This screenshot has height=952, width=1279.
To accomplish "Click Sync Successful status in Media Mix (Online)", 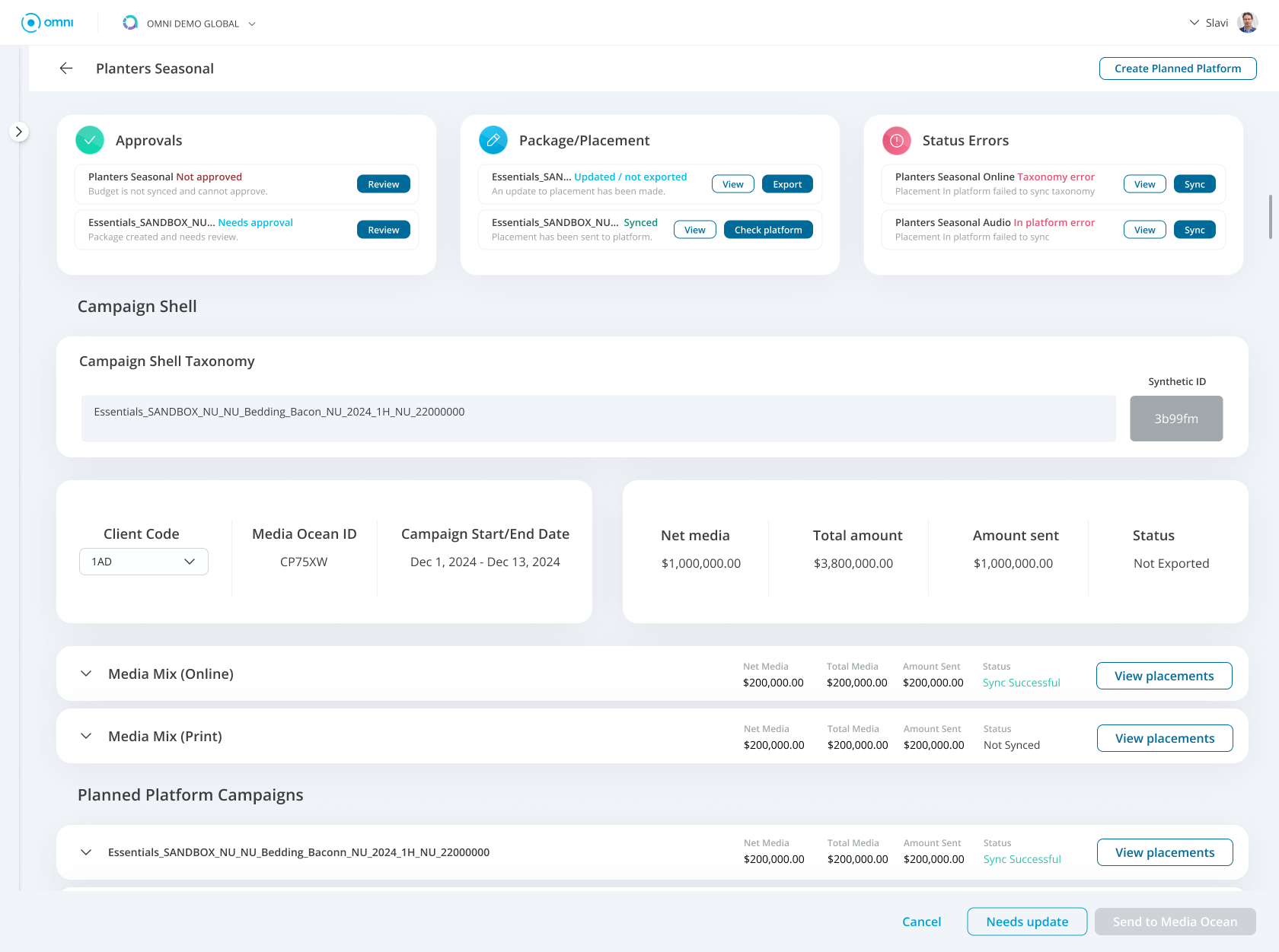I will coord(1021,683).
